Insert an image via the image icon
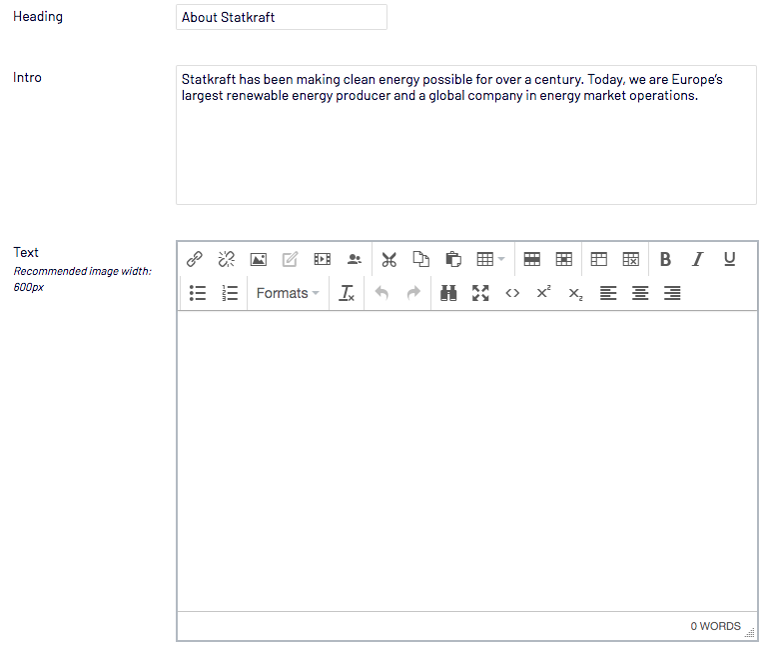Screen dimensions: 766x646 point(258,259)
